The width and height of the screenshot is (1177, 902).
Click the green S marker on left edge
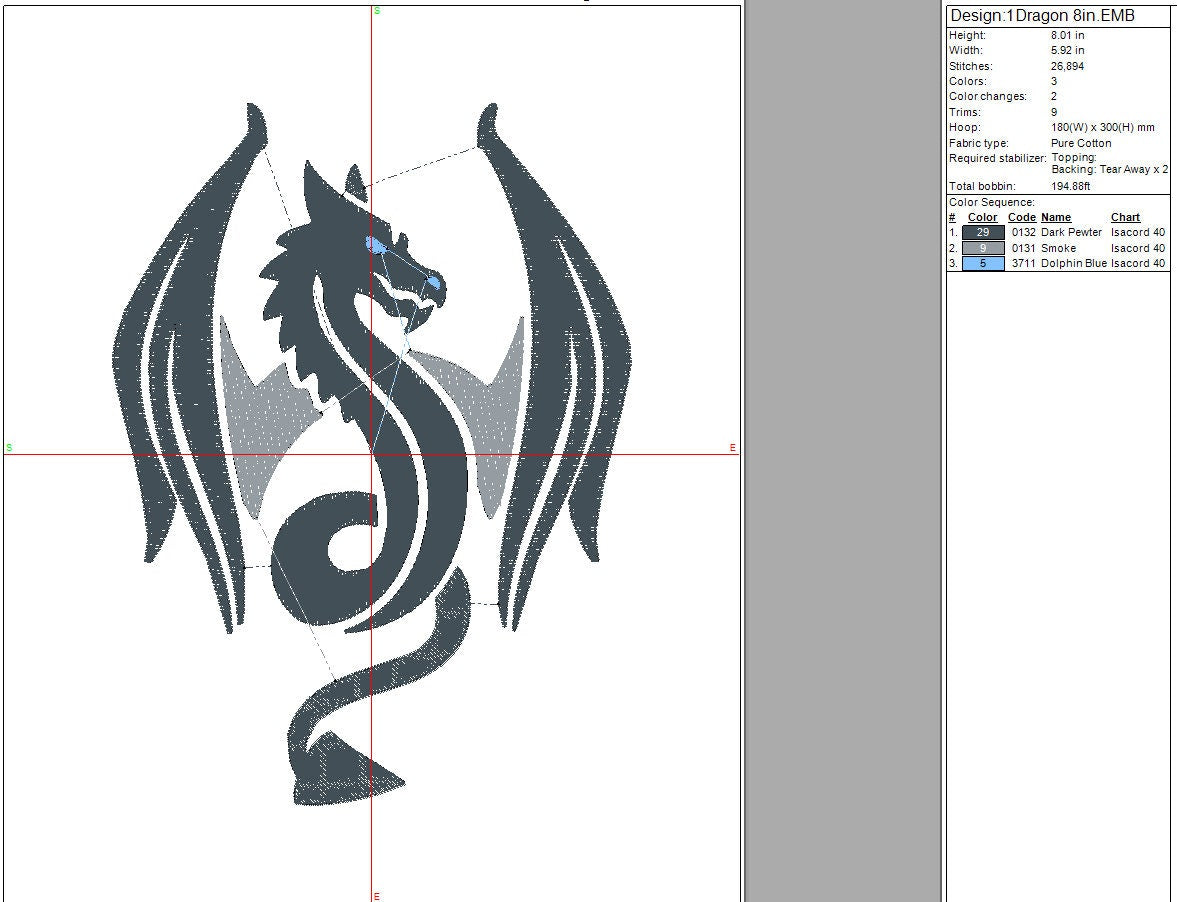click(x=9, y=447)
